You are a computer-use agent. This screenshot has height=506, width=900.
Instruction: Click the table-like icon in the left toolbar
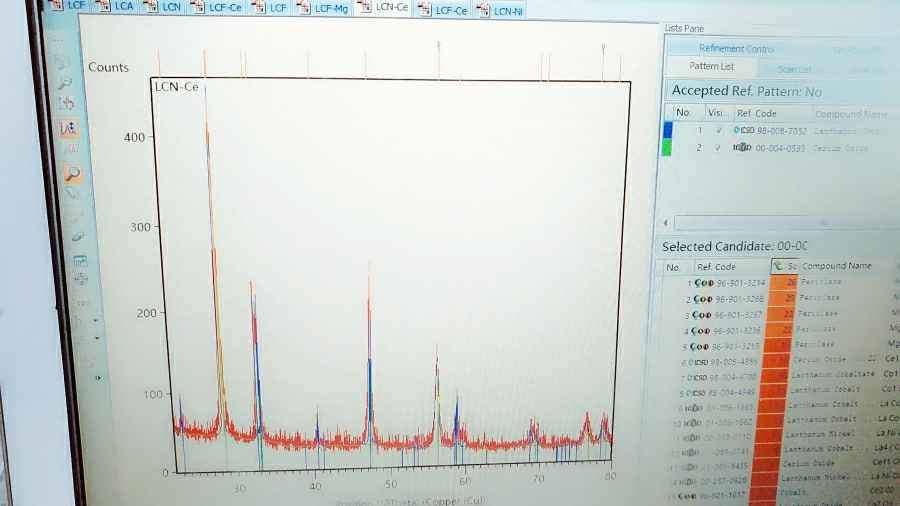(80, 260)
